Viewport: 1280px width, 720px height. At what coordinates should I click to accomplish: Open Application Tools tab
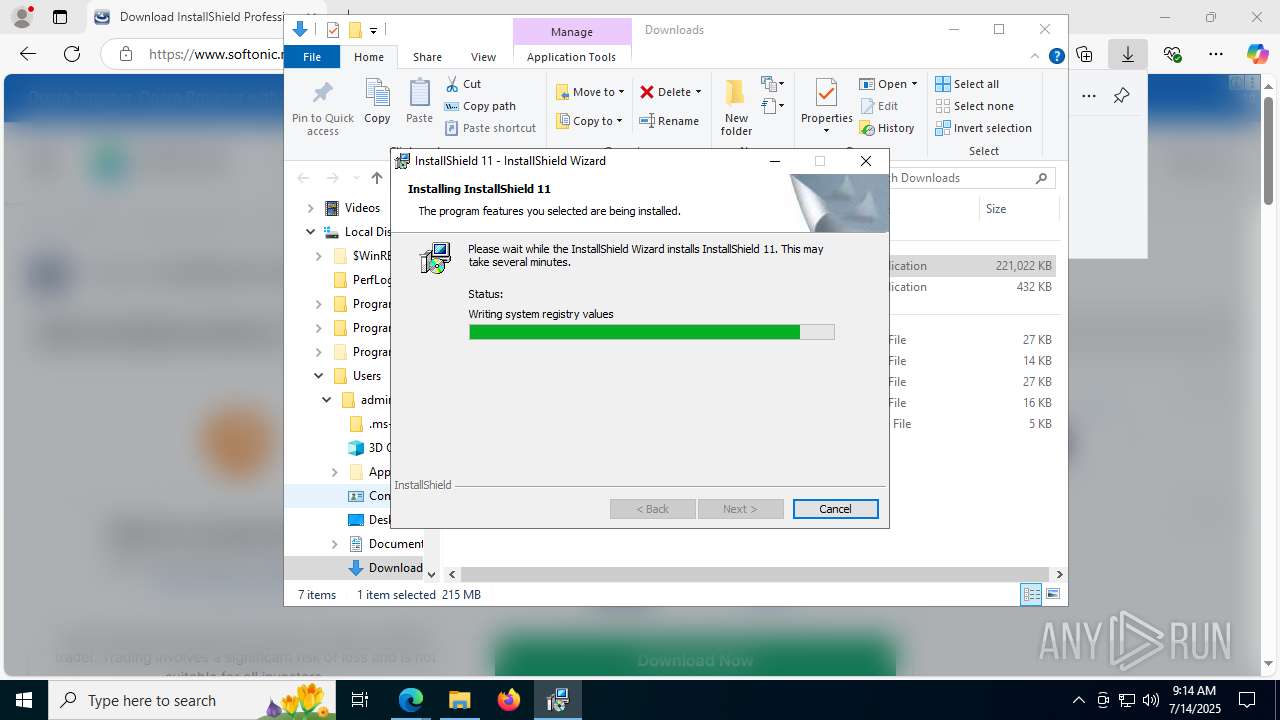tap(571, 57)
